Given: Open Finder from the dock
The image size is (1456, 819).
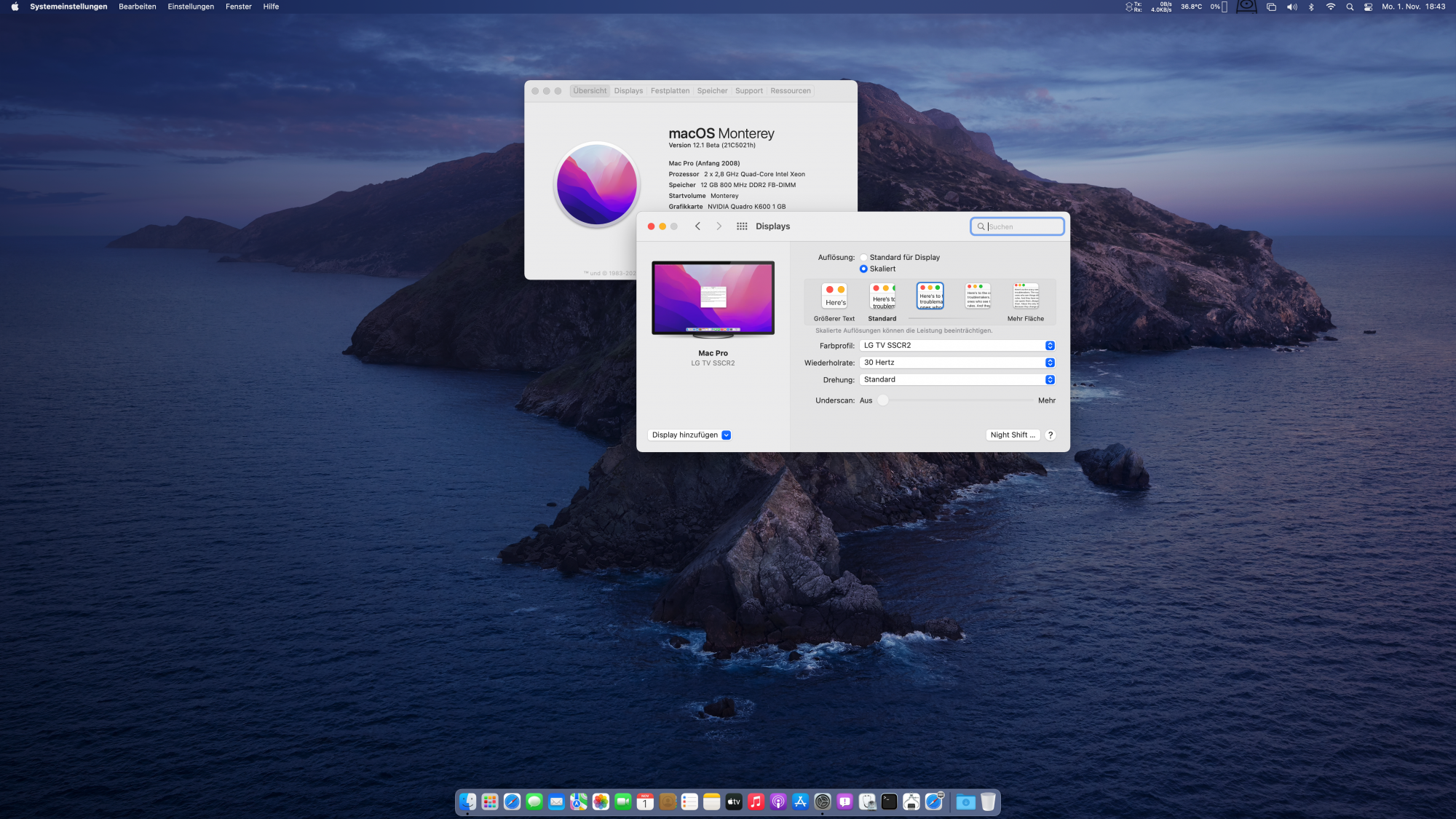Looking at the screenshot, I should 467,802.
